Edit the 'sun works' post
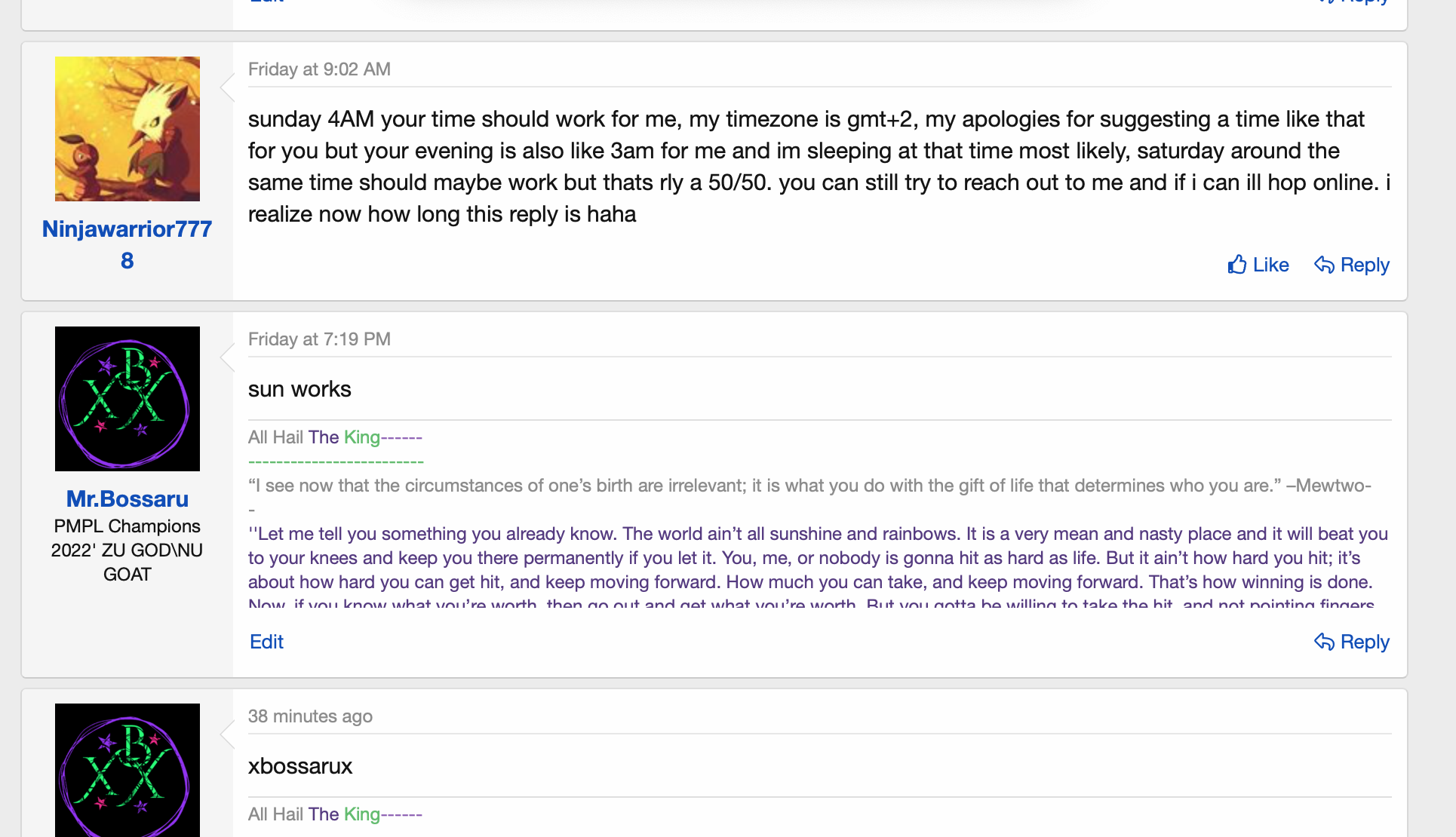Image resolution: width=1456 pixels, height=837 pixels. pyautogui.click(x=266, y=642)
